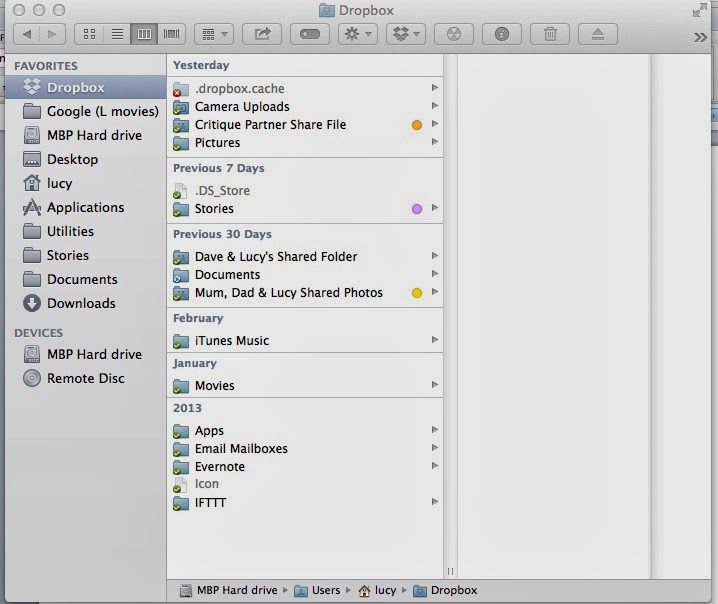
Task: Select the .DS_Store file
Action: 305,190
